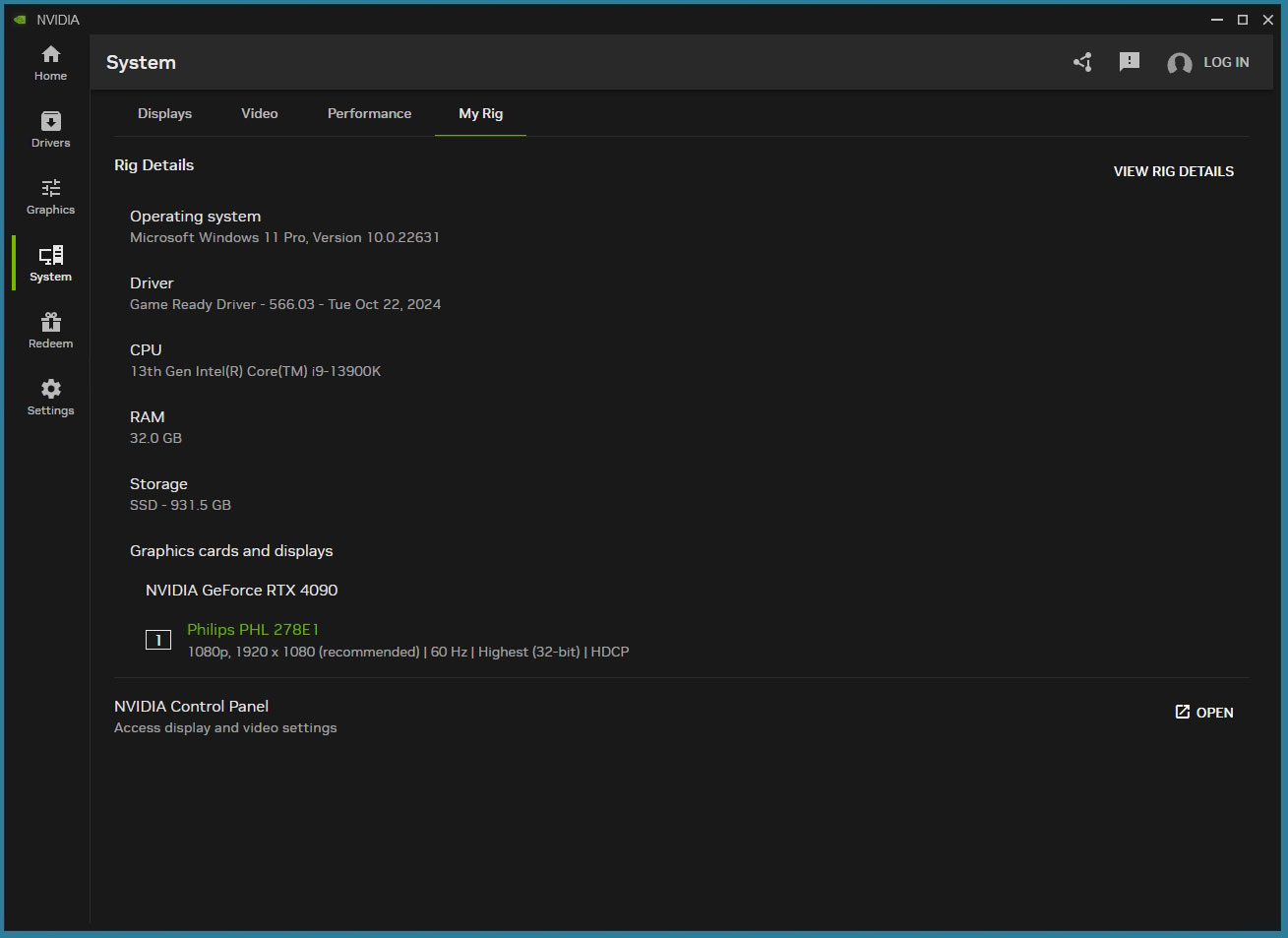The width and height of the screenshot is (1288, 938).
Task: Open Settings gear in sidebar
Action: coord(50,398)
